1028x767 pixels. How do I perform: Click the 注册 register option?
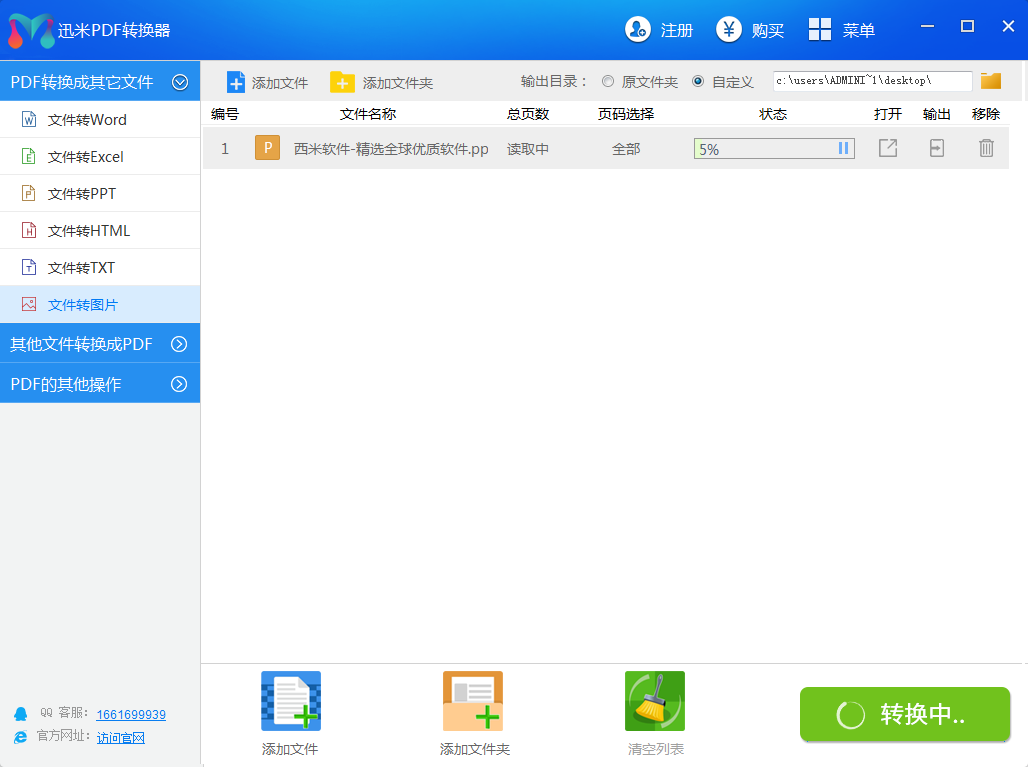[659, 30]
